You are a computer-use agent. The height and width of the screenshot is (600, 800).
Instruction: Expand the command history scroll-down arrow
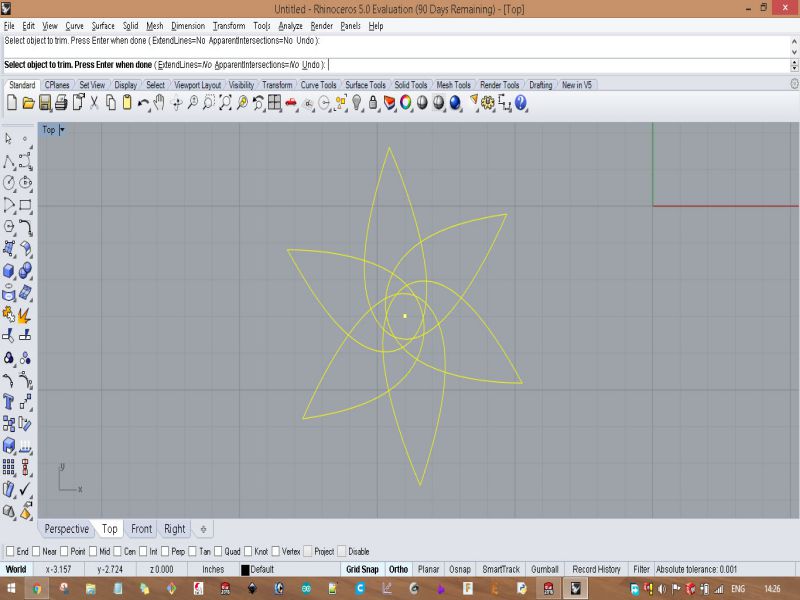pyautogui.click(x=794, y=52)
